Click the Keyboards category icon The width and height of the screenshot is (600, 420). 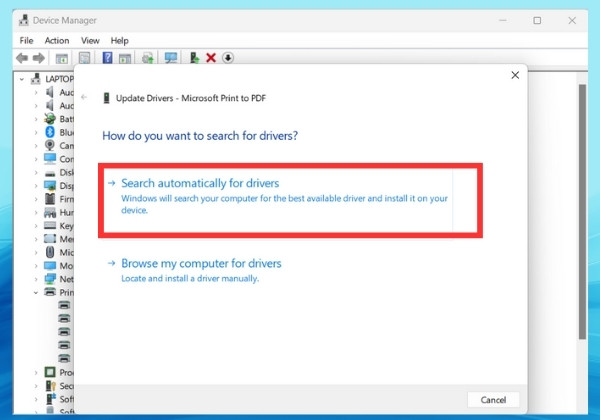50,225
